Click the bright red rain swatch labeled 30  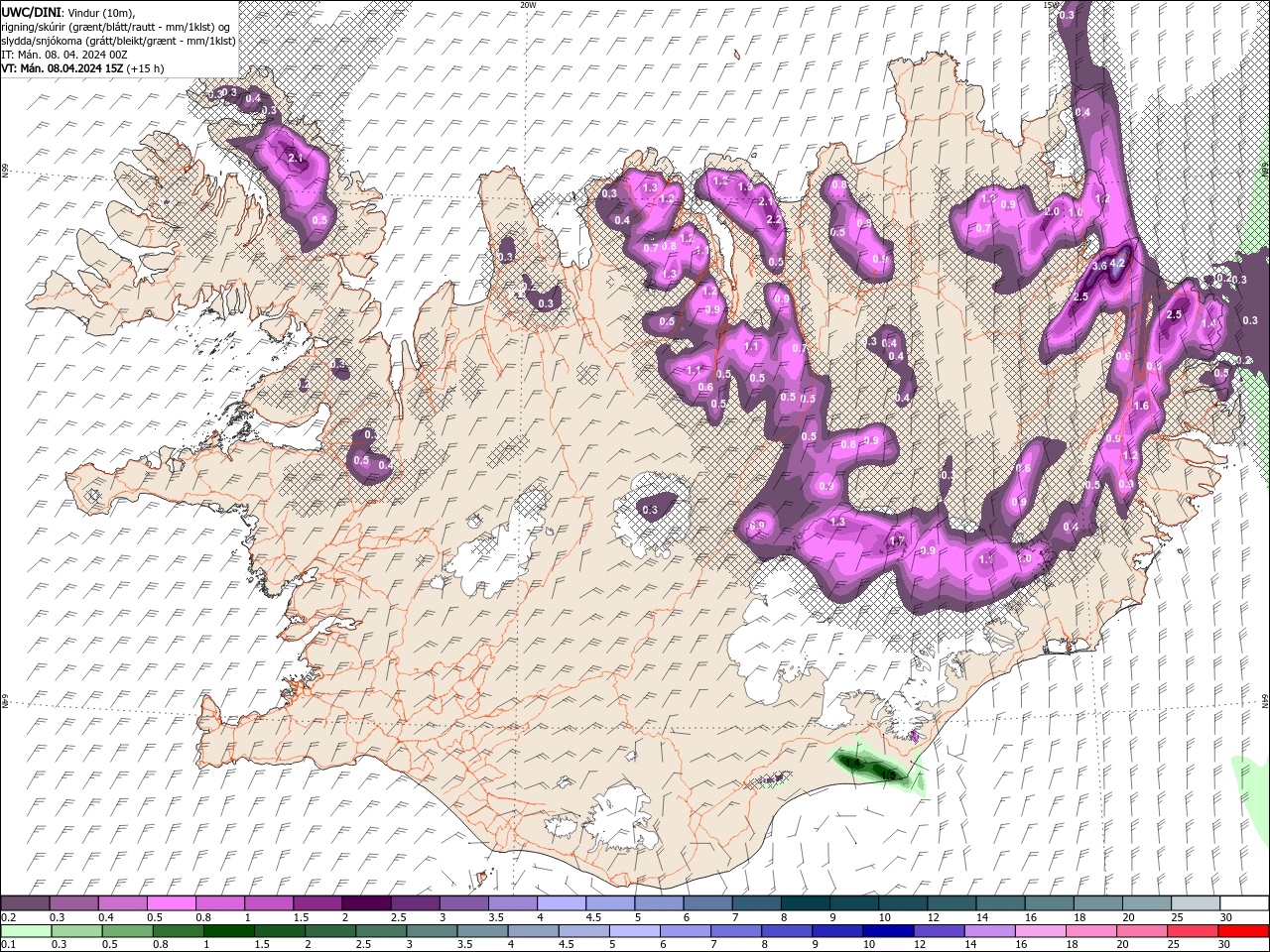1242,930
